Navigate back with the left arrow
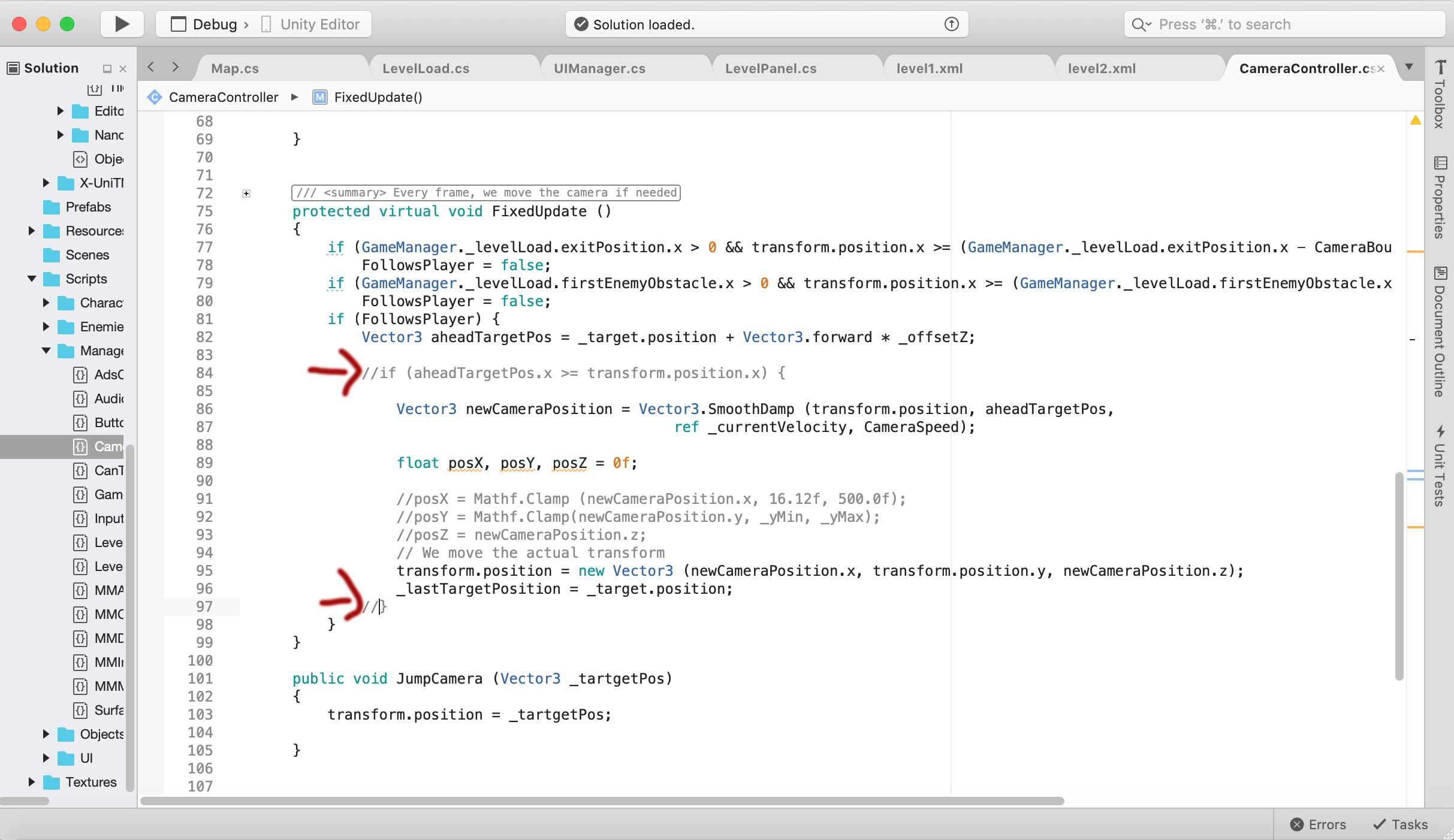Image resolution: width=1454 pixels, height=840 pixels. pyautogui.click(x=151, y=67)
